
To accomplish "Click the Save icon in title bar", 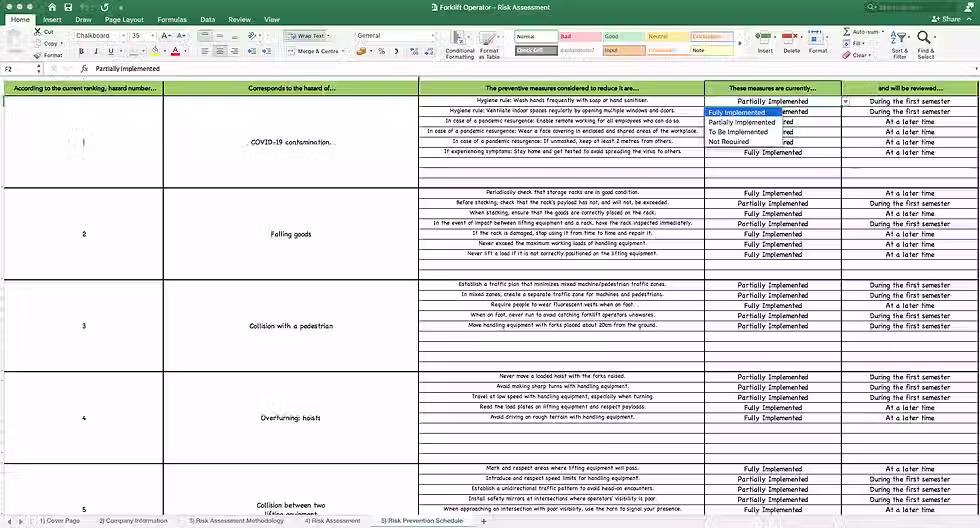I will 68,7.
